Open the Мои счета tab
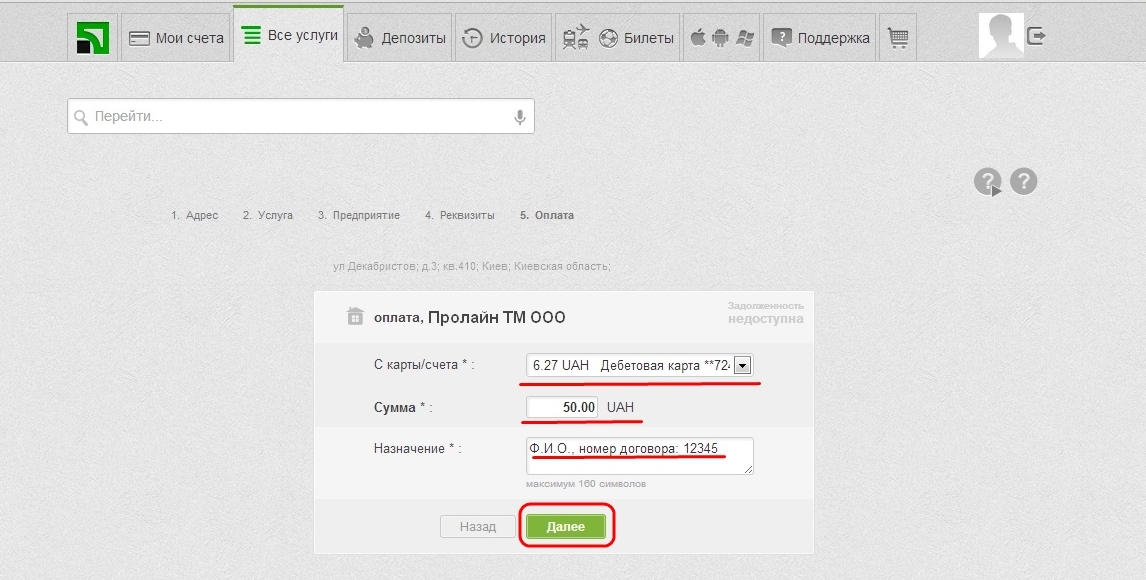 176,38
